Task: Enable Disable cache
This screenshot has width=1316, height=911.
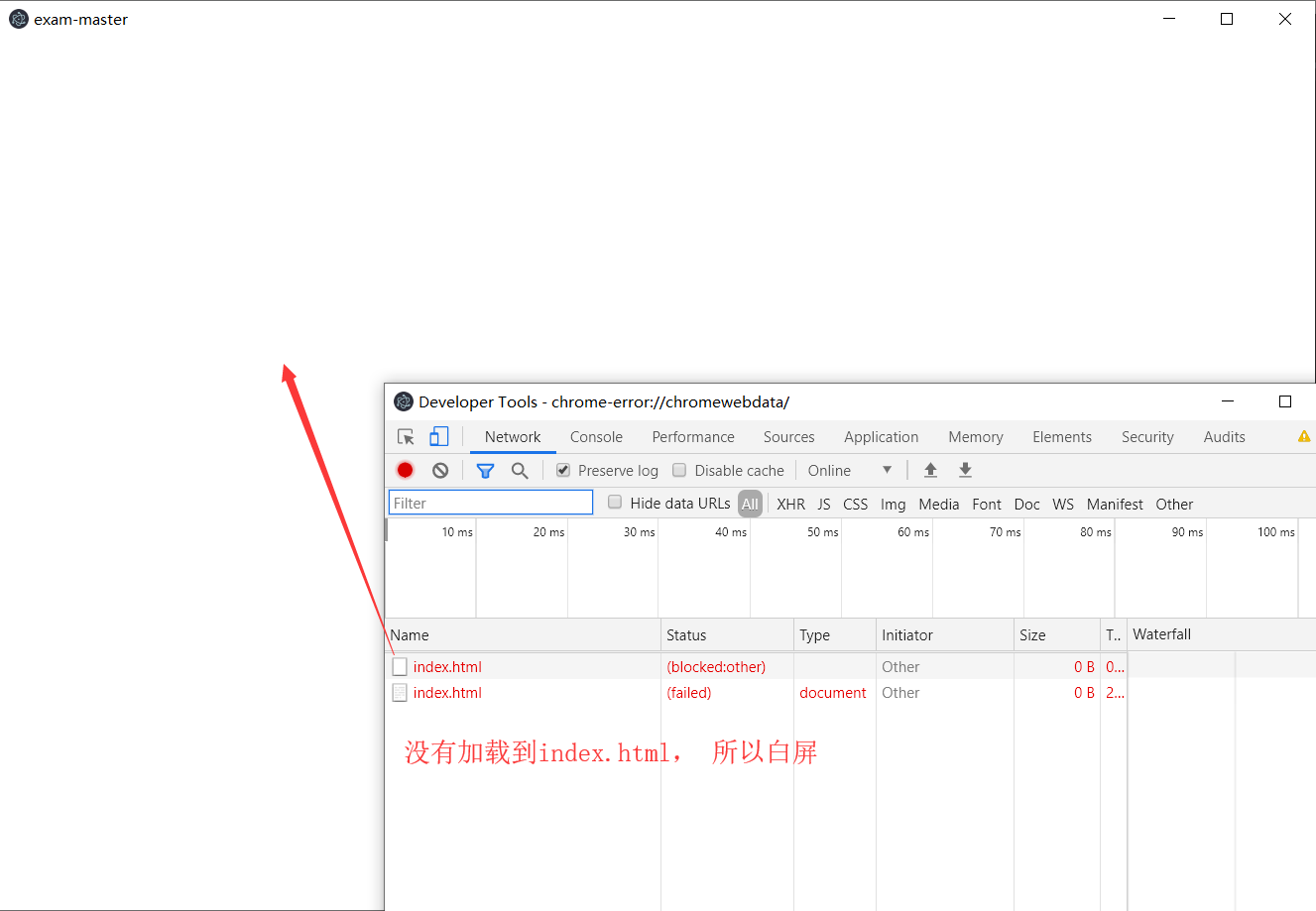Action: [x=679, y=470]
